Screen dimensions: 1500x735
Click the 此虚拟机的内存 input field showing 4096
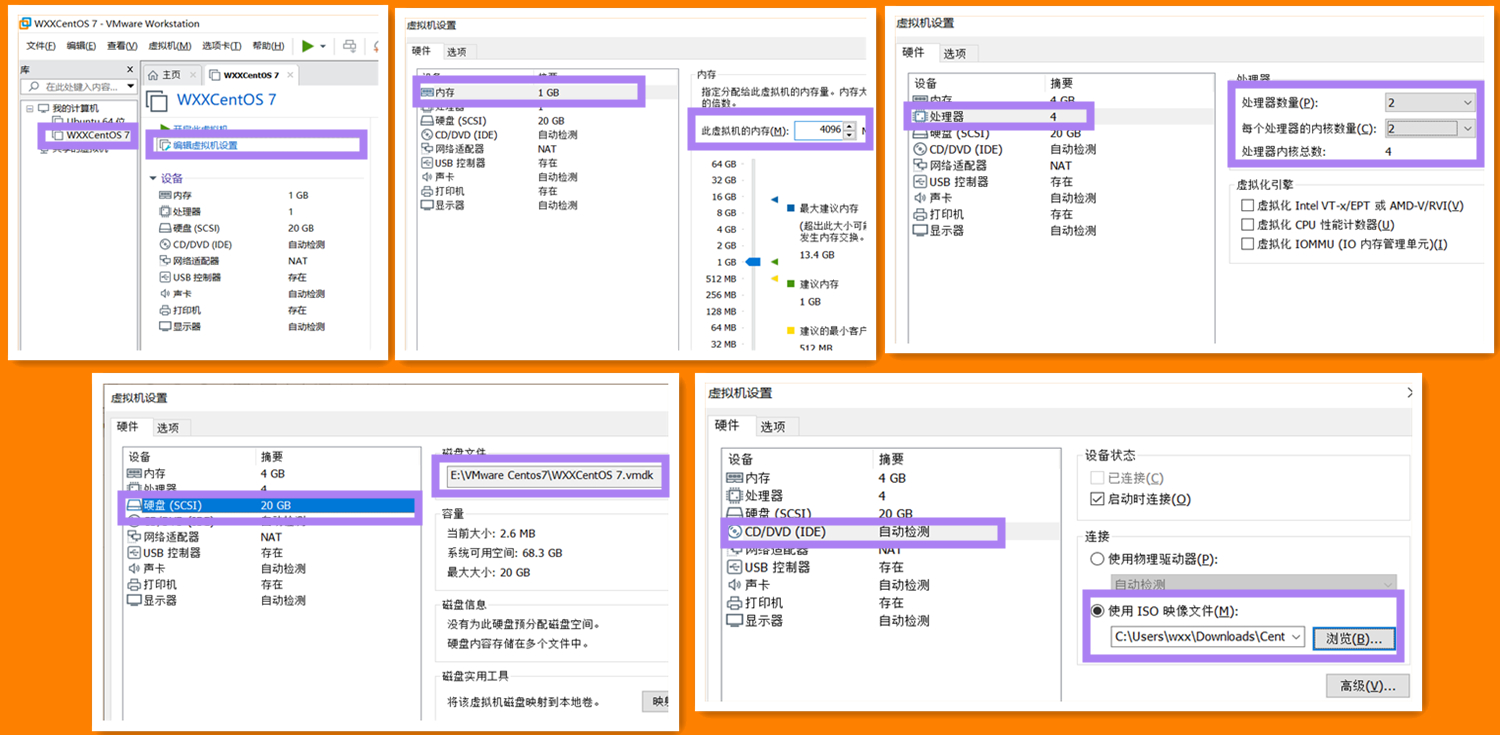click(819, 130)
